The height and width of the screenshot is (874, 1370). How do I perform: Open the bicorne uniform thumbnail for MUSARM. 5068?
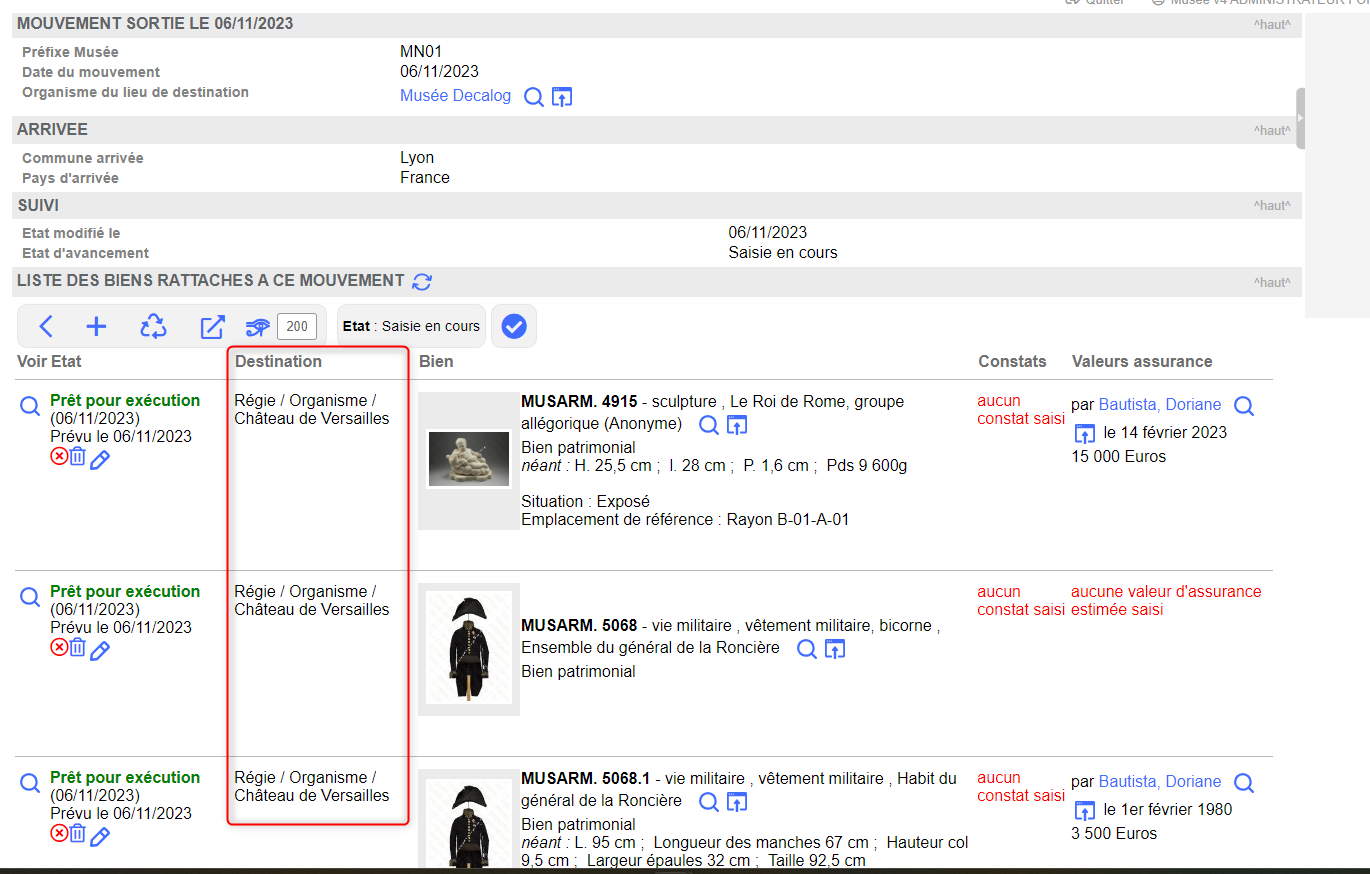click(x=469, y=647)
